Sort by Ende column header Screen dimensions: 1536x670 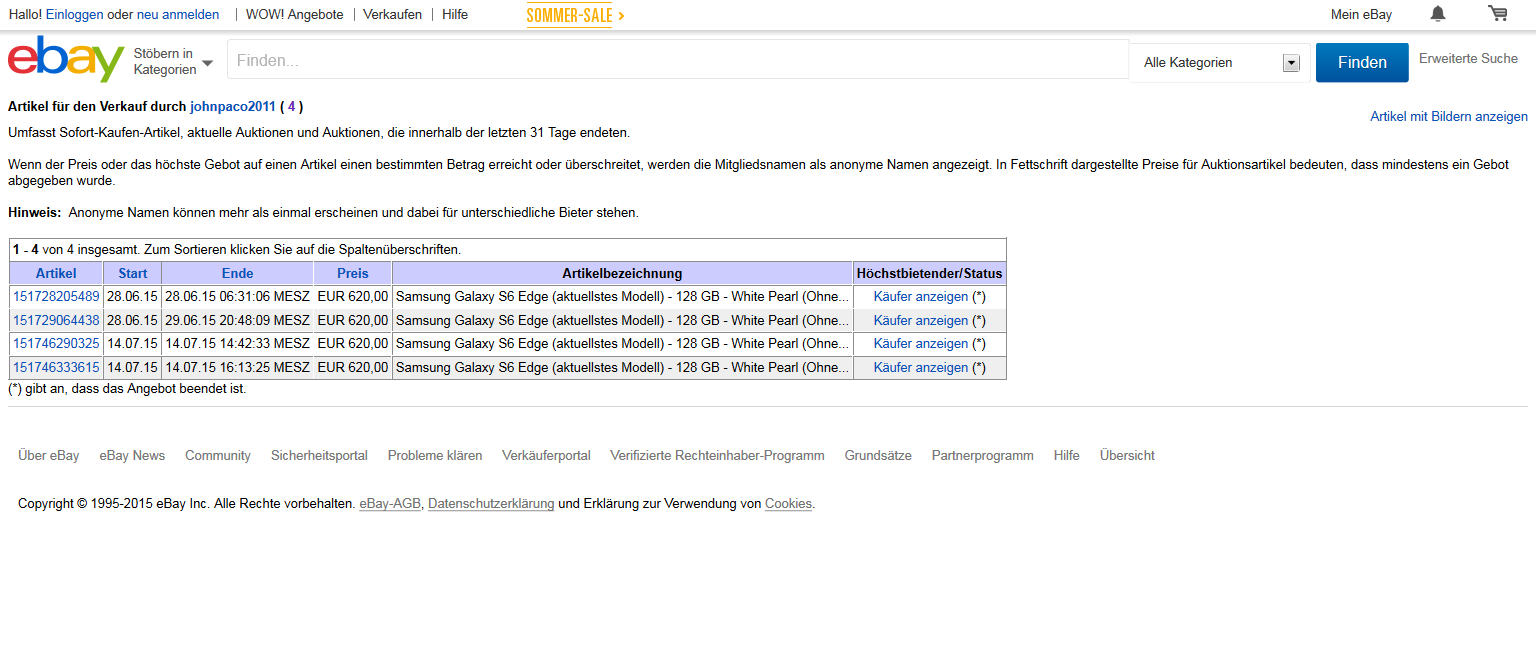pos(237,273)
